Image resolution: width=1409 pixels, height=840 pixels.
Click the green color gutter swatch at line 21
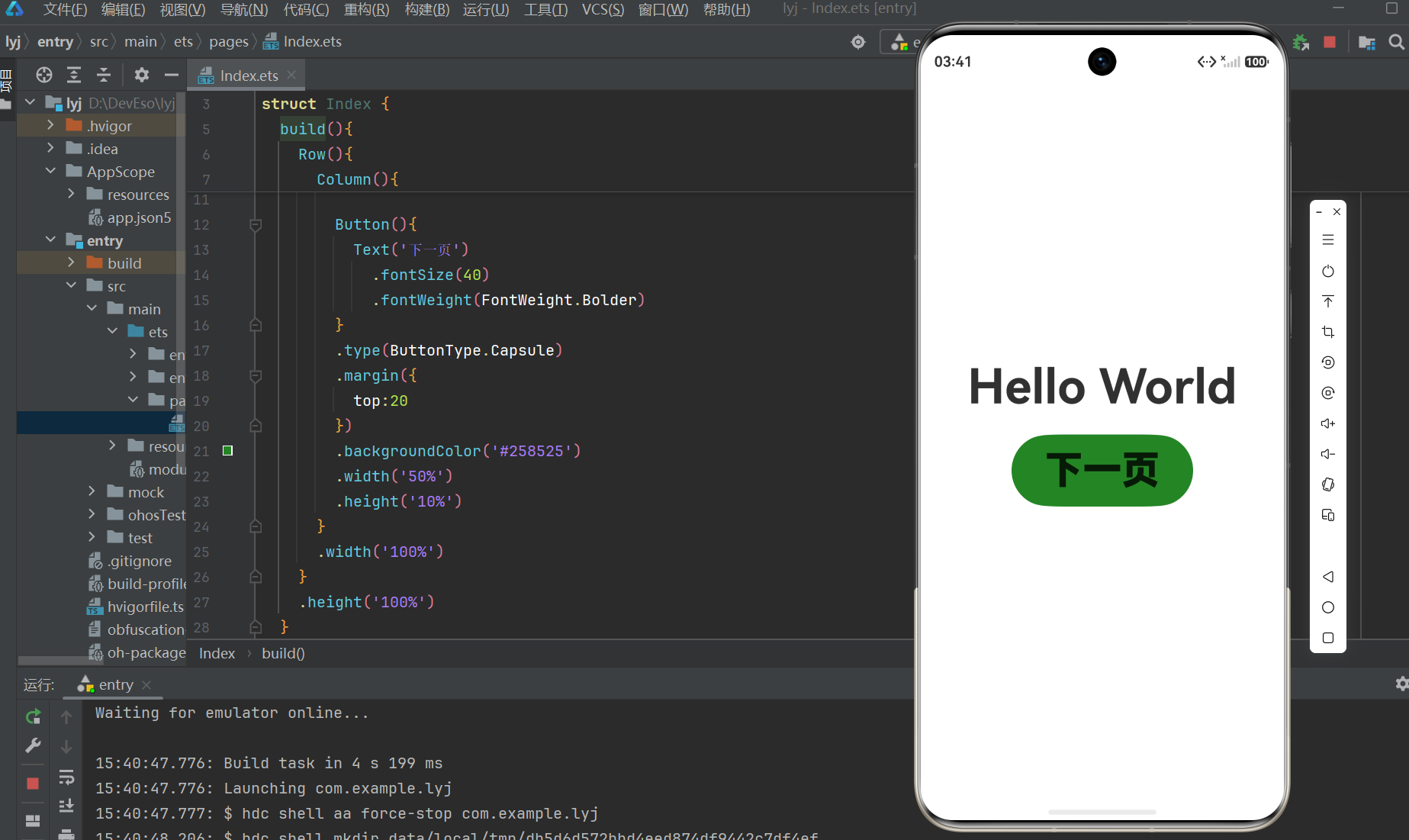(227, 451)
